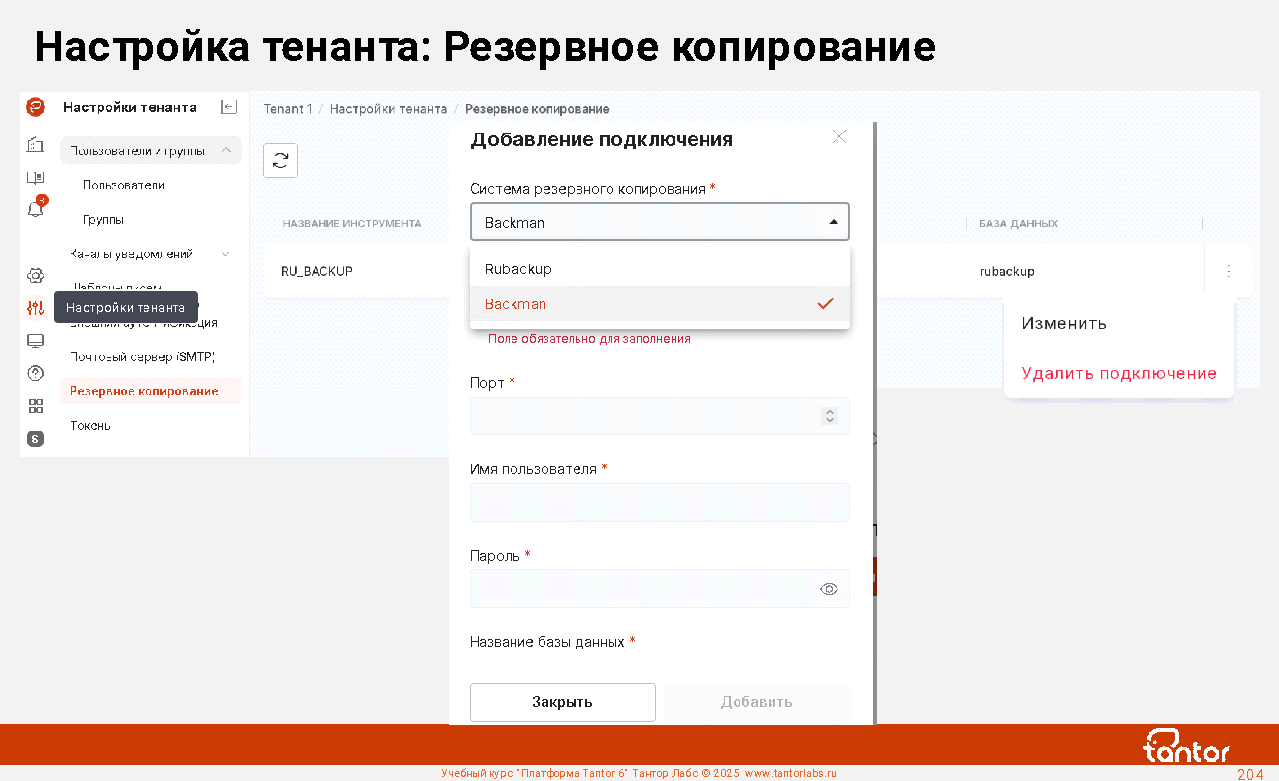This screenshot has width=1279, height=781.
Task: Click the tenant settings sliders icon
Action: [x=35, y=308]
